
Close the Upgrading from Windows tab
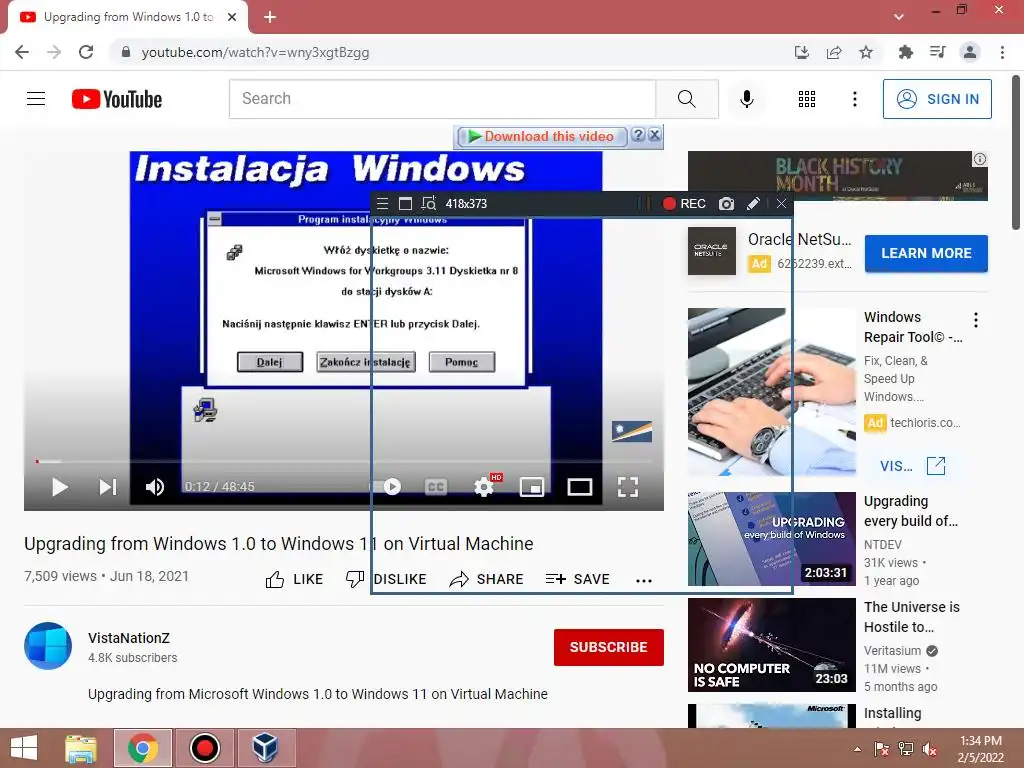[232, 17]
